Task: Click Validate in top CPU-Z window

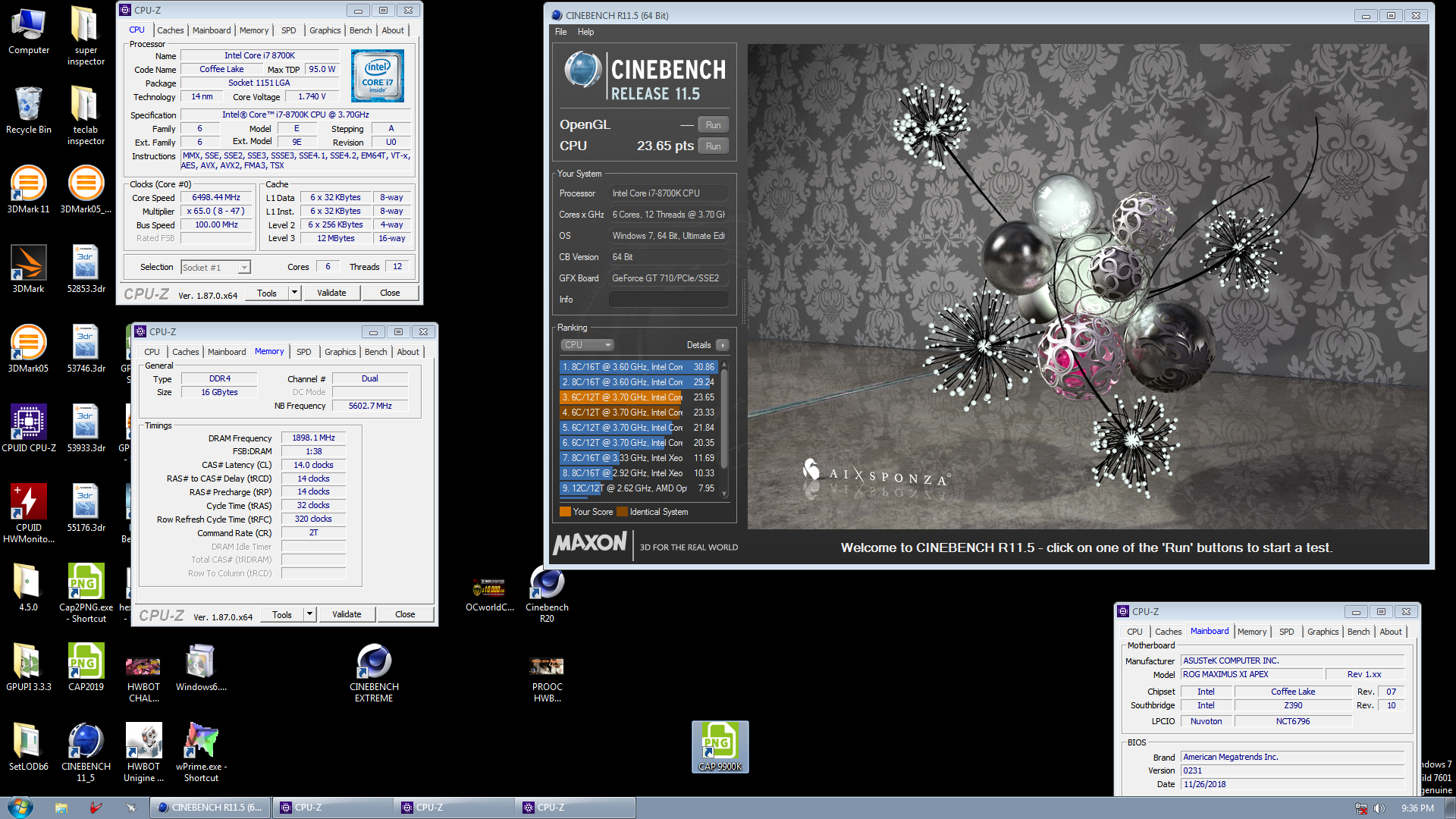Action: (331, 293)
